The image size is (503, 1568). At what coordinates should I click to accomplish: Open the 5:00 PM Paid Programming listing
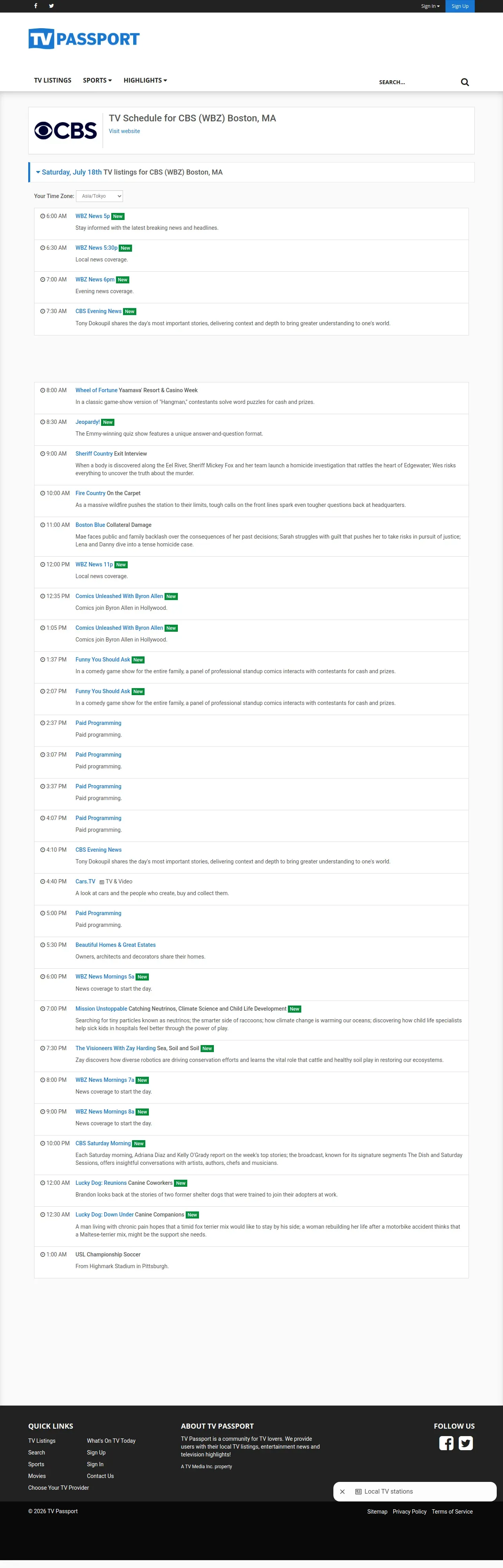point(98,913)
